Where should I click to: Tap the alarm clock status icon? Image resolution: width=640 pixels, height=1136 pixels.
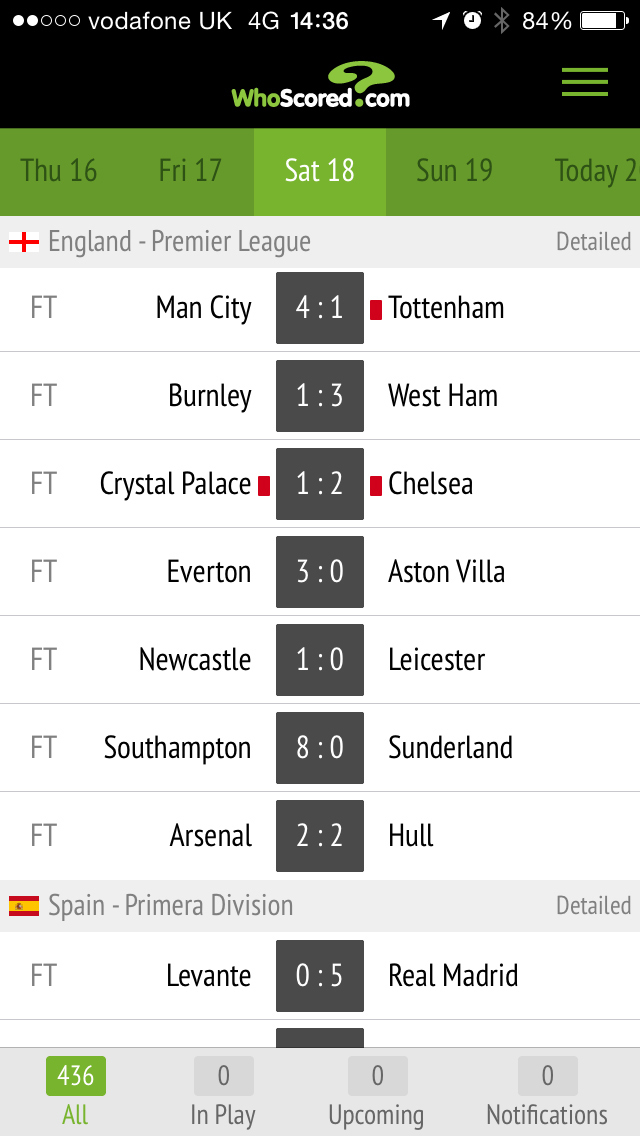click(x=472, y=21)
